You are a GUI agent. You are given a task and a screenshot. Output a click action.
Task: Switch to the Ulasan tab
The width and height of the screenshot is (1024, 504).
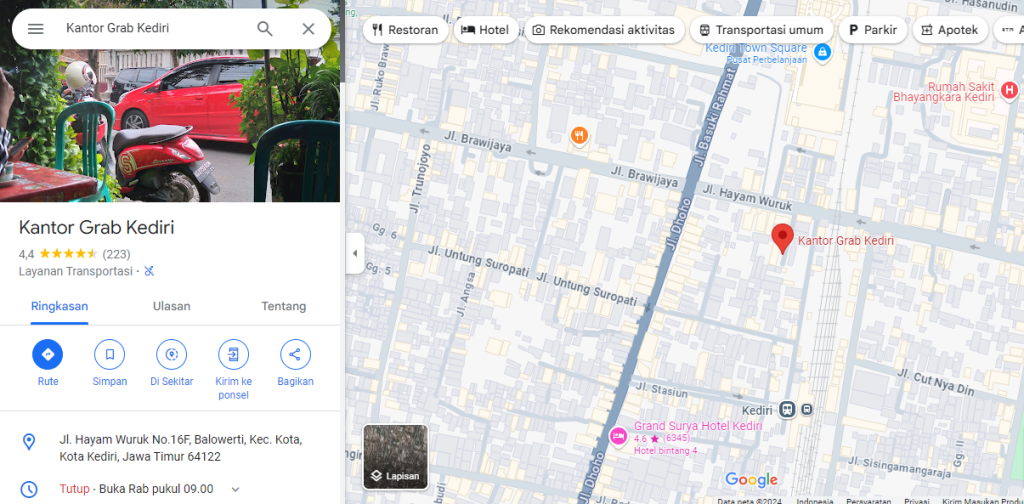point(172,306)
